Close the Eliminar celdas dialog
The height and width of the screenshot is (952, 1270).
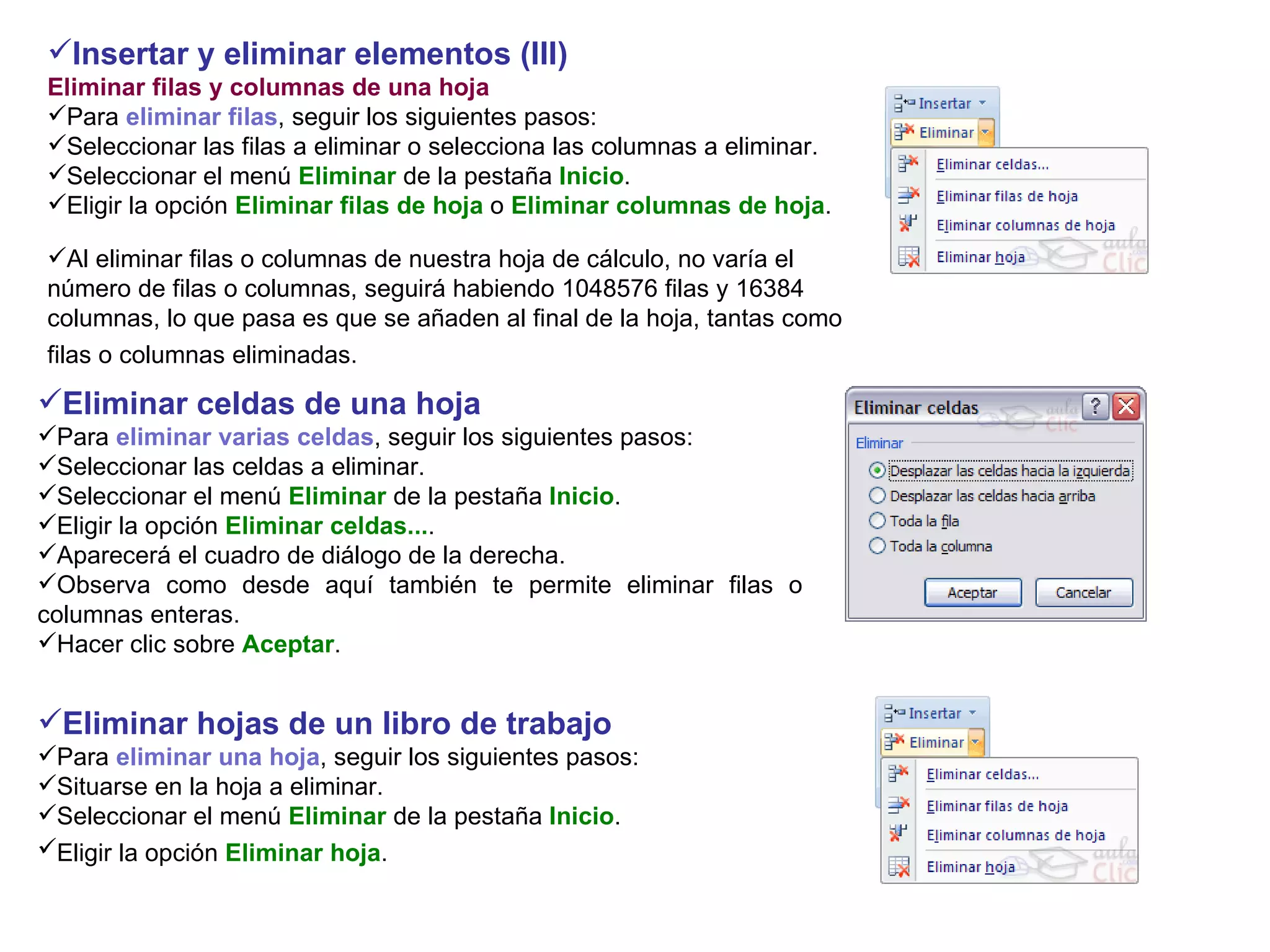(x=1126, y=407)
